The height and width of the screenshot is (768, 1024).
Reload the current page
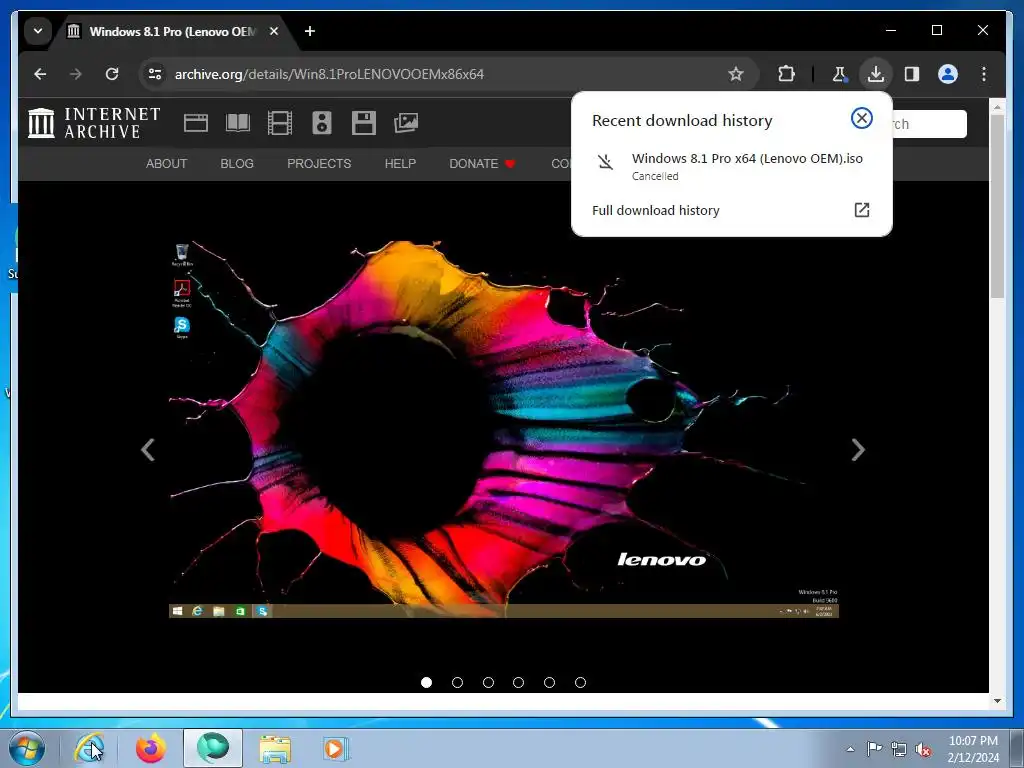[x=112, y=74]
